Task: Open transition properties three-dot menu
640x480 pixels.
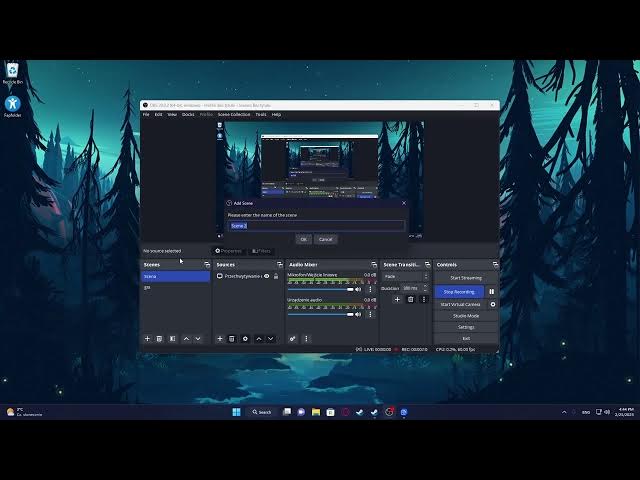Action: coord(424,299)
